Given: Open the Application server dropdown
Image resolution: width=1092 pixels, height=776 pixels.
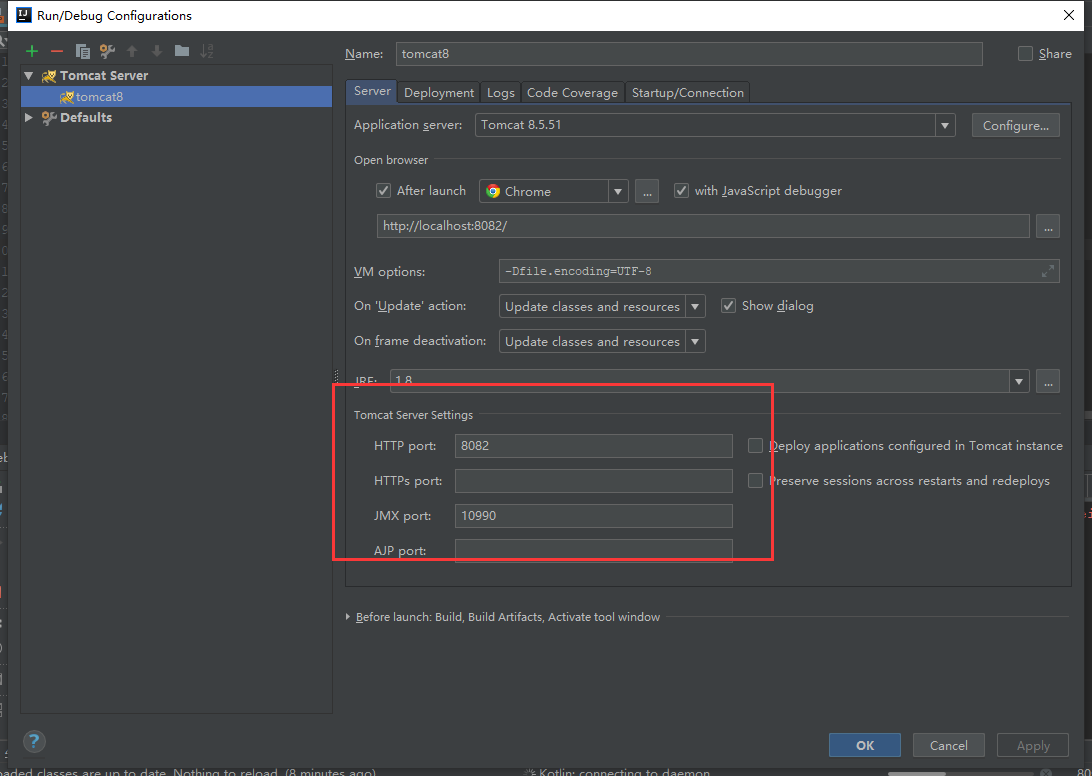Looking at the screenshot, I should (x=944, y=125).
